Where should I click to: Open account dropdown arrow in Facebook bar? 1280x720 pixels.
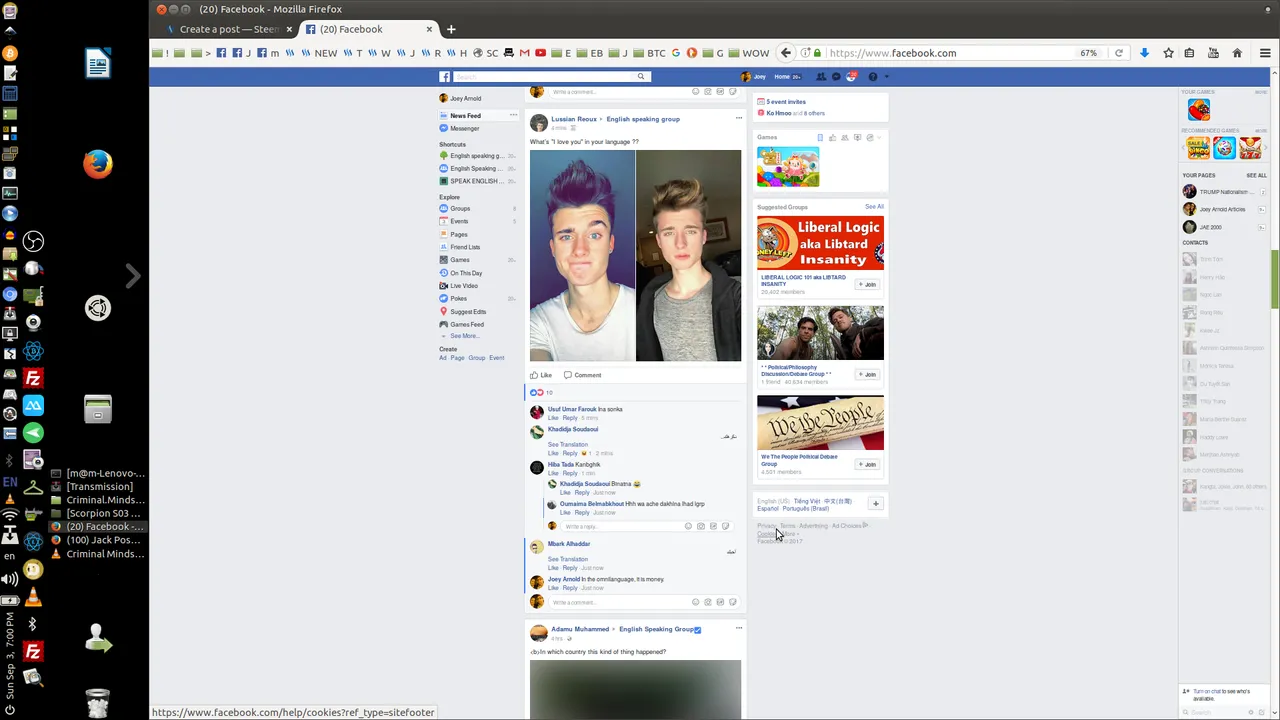[x=886, y=77]
